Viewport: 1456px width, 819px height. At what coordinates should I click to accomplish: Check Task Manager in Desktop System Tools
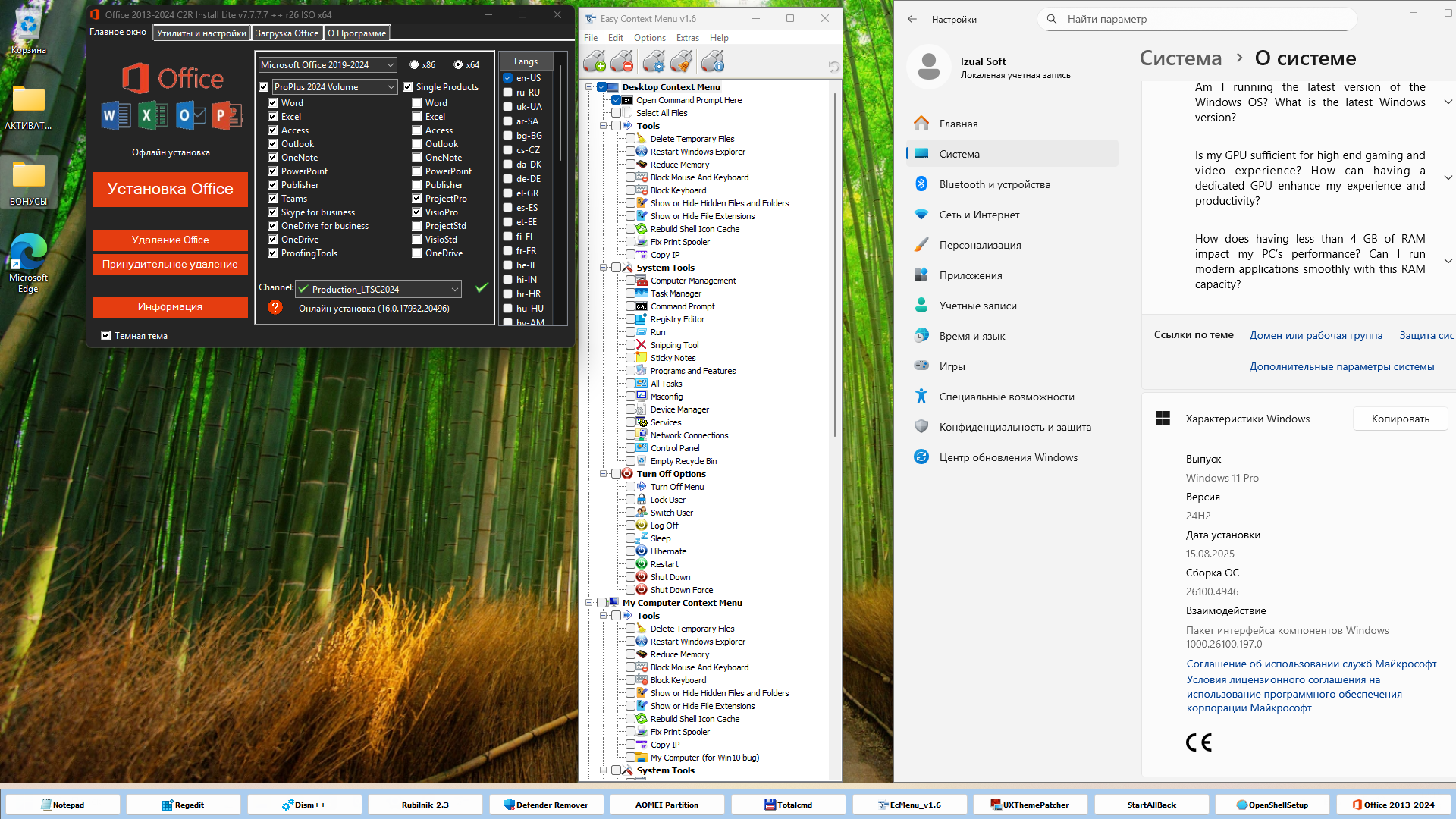click(x=630, y=293)
